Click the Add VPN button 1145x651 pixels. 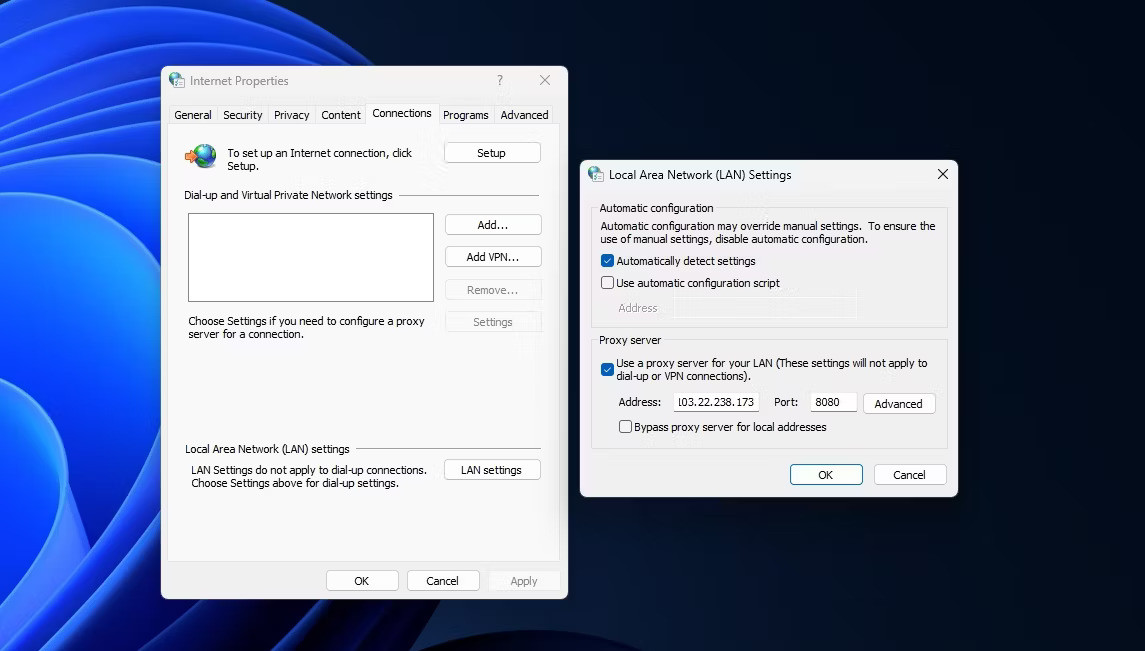click(x=492, y=256)
